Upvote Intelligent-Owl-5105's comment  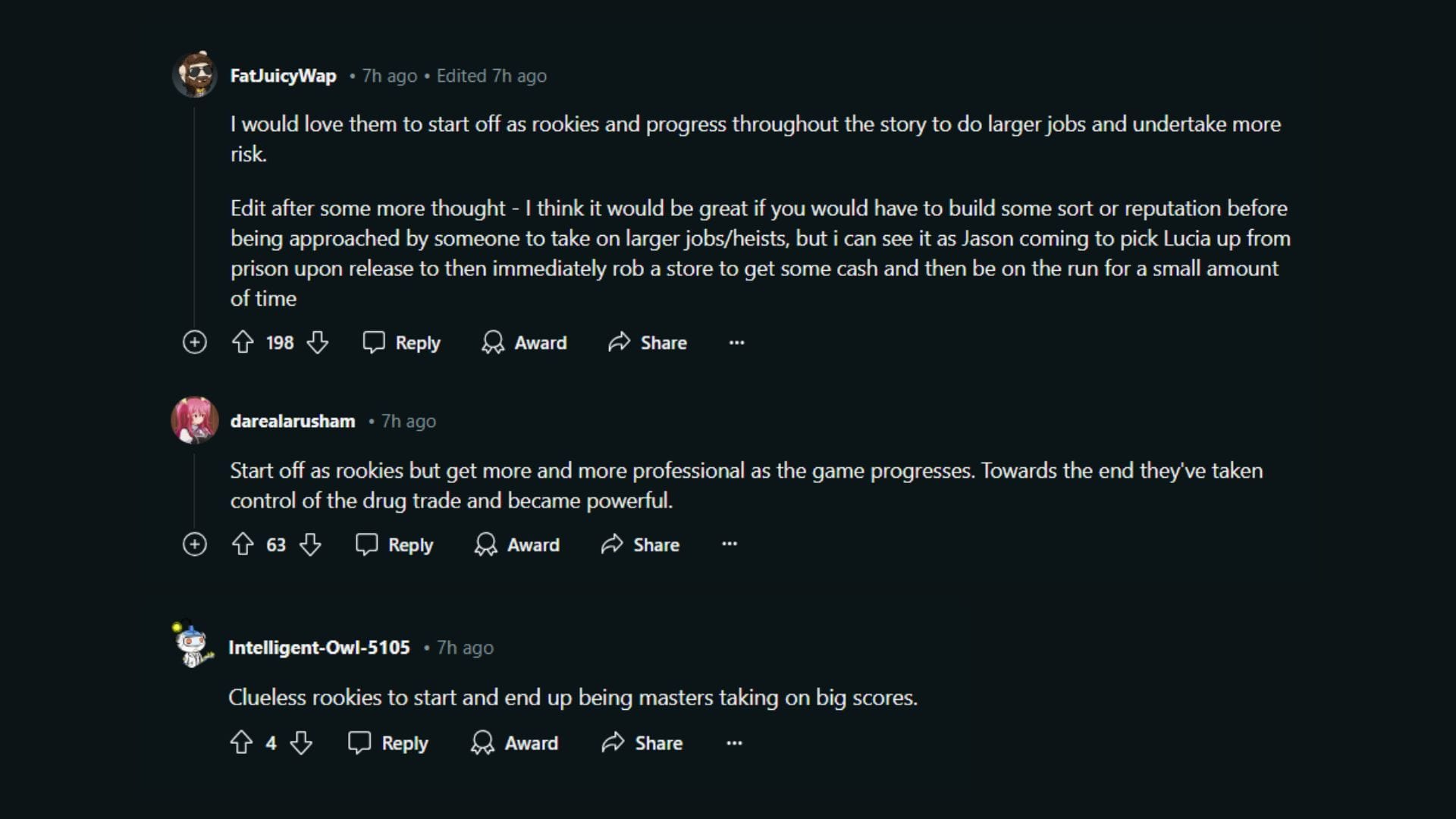(x=241, y=742)
